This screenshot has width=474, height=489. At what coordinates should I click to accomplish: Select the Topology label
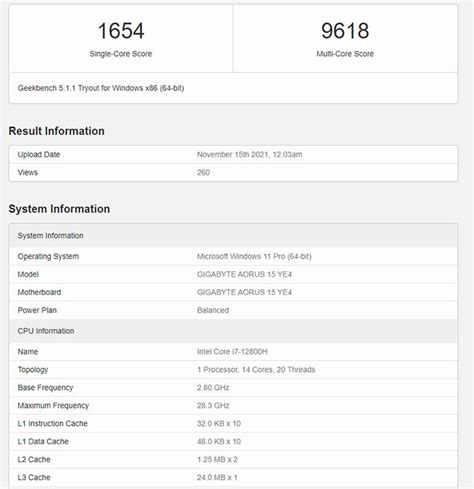[33, 370]
